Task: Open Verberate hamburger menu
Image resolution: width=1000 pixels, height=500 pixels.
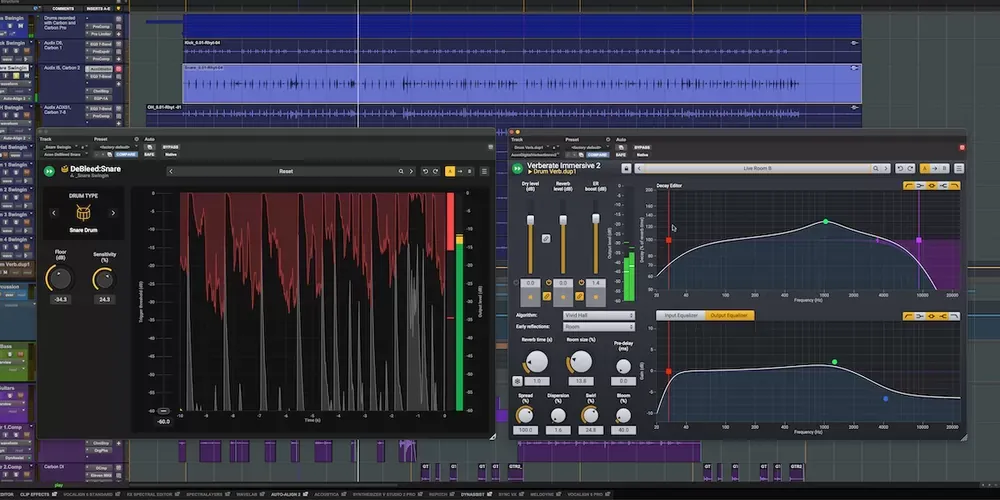Action: pyautogui.click(x=959, y=168)
